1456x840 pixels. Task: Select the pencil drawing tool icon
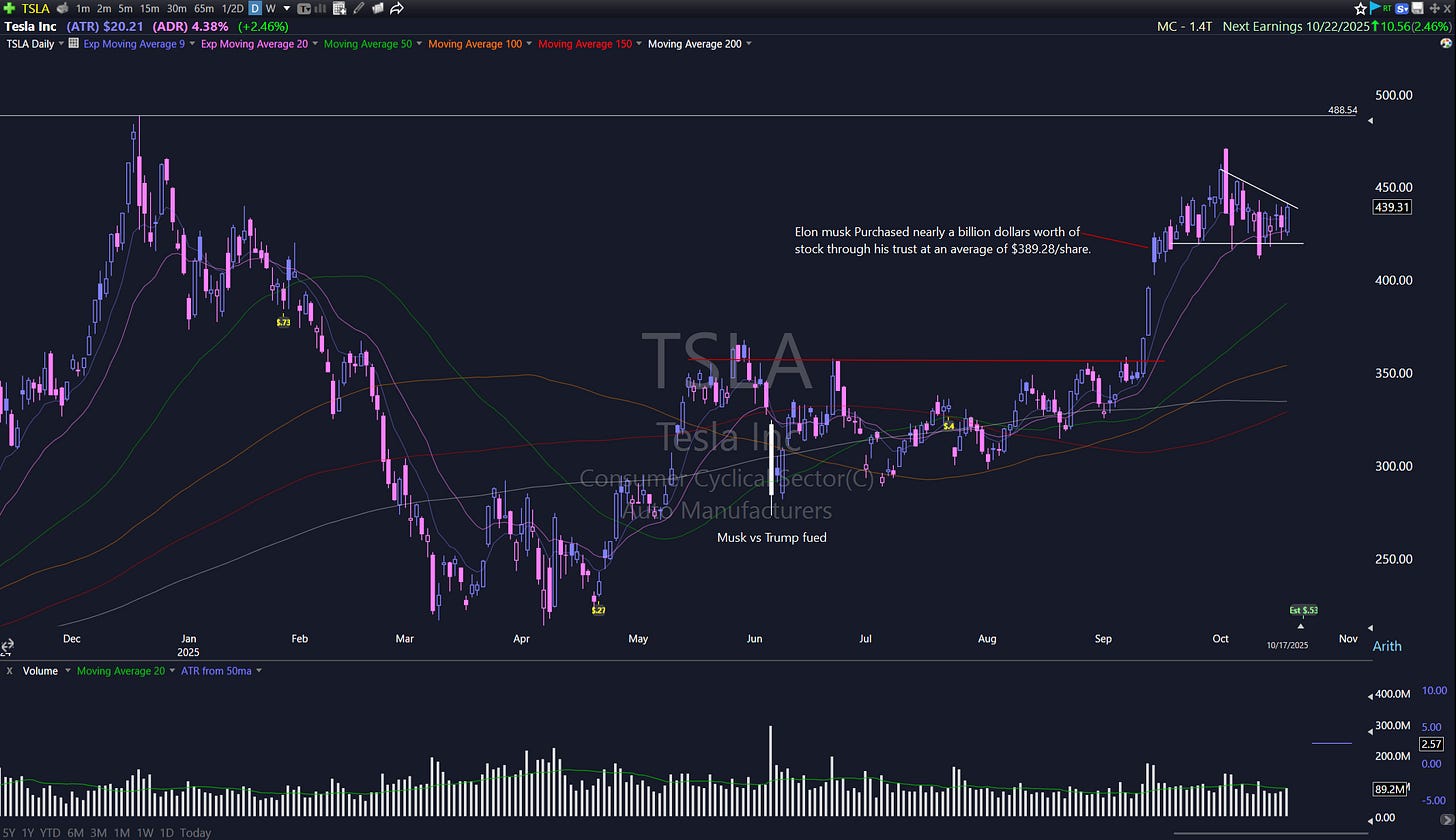(x=358, y=8)
